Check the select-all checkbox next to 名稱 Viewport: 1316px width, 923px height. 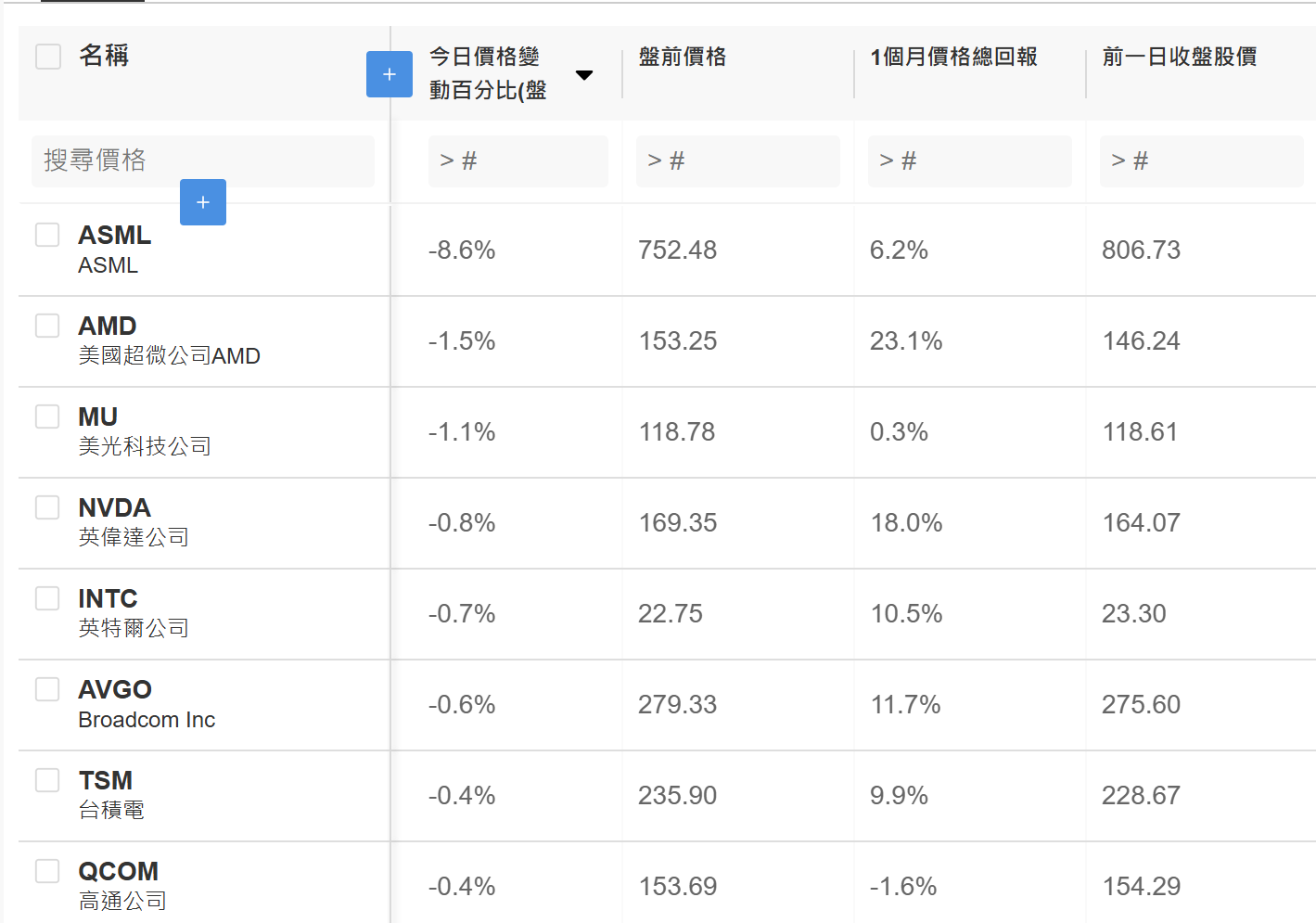tap(48, 57)
